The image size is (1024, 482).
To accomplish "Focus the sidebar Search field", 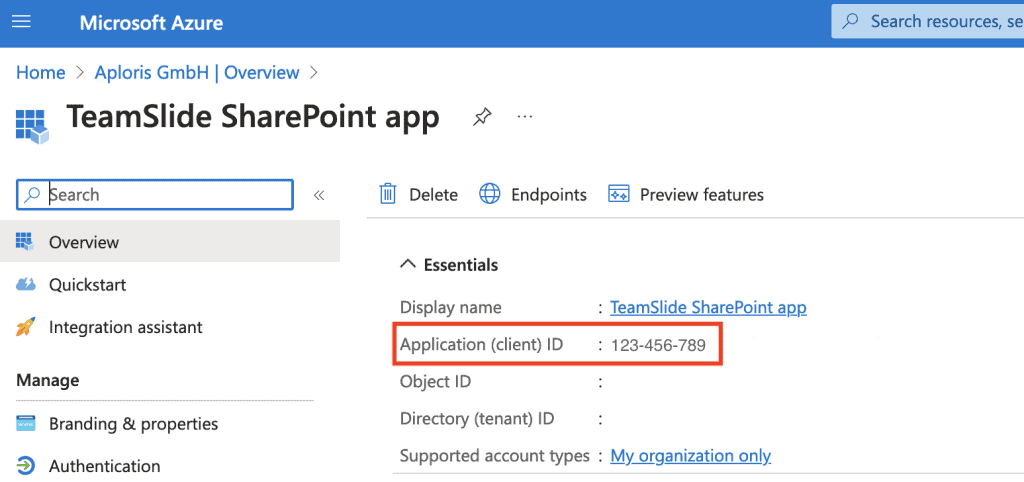I will 155,195.
